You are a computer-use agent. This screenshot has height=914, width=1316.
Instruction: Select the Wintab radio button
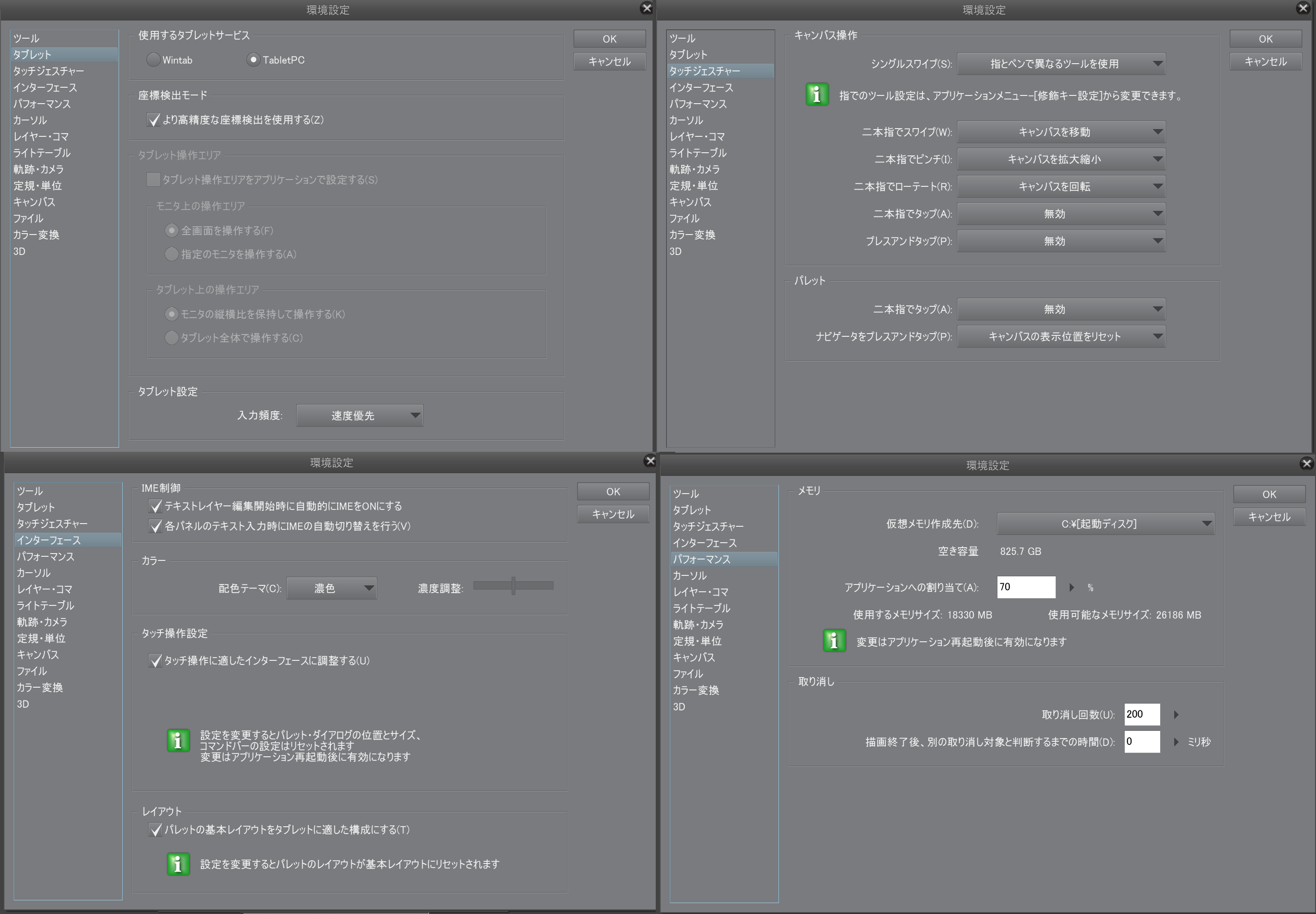(154, 60)
